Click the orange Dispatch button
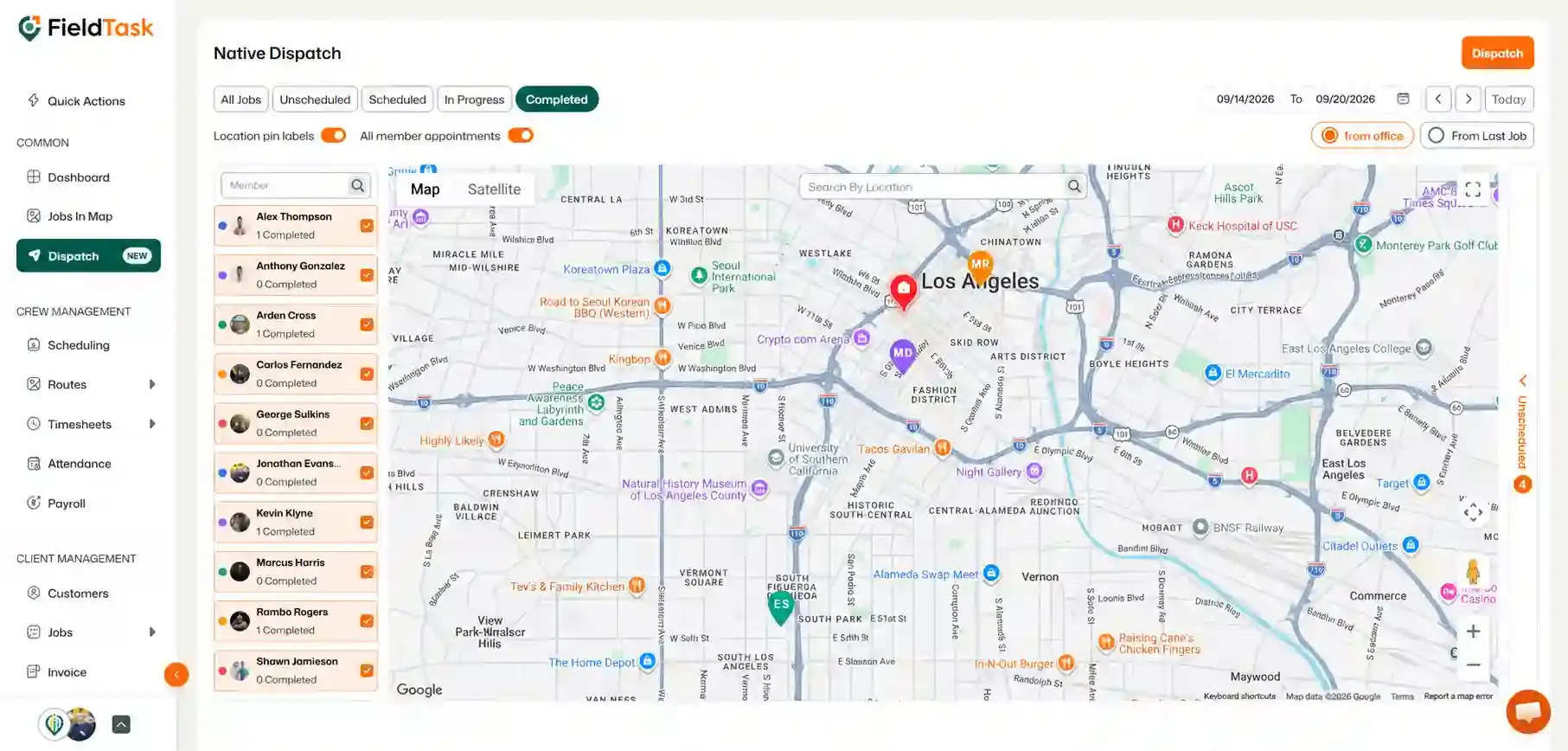1568x751 pixels. click(x=1497, y=53)
